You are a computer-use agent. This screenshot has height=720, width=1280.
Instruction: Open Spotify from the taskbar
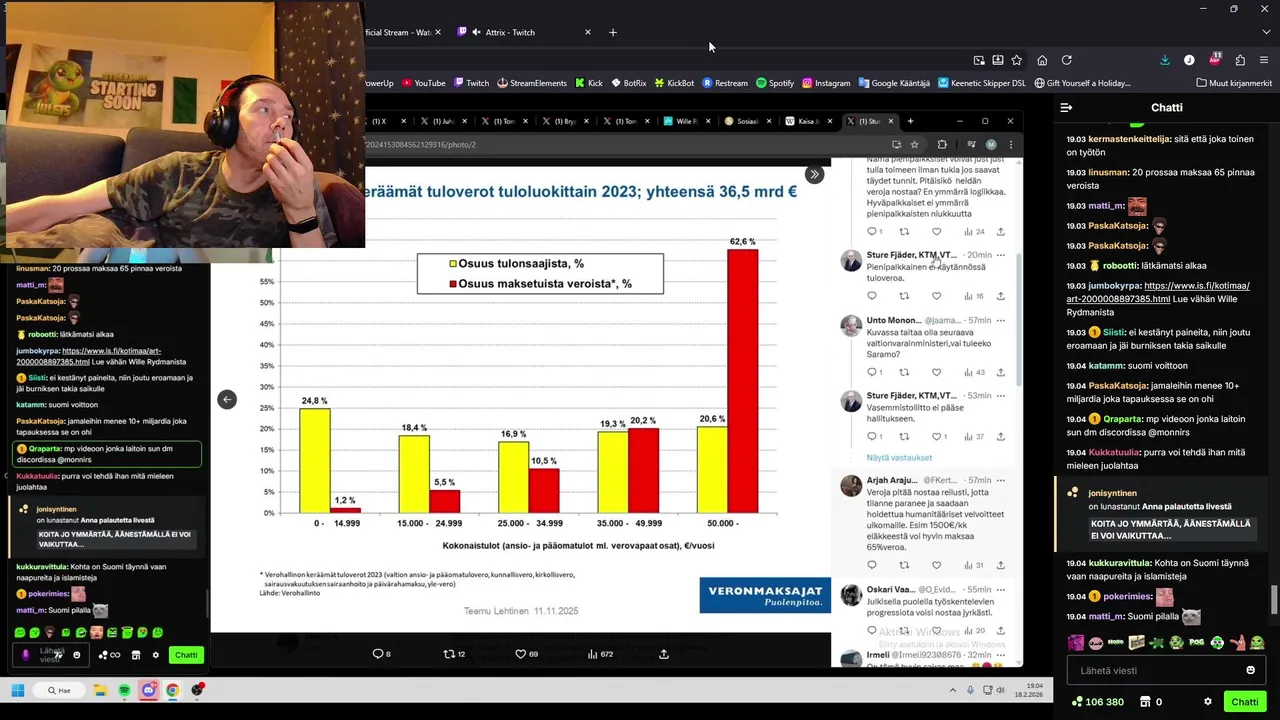coord(124,690)
